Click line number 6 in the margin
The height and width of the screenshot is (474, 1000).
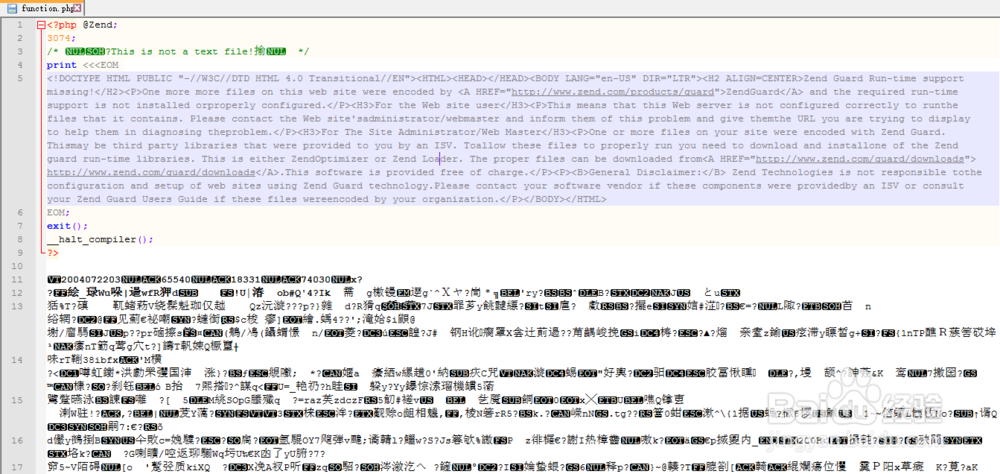pos(20,212)
